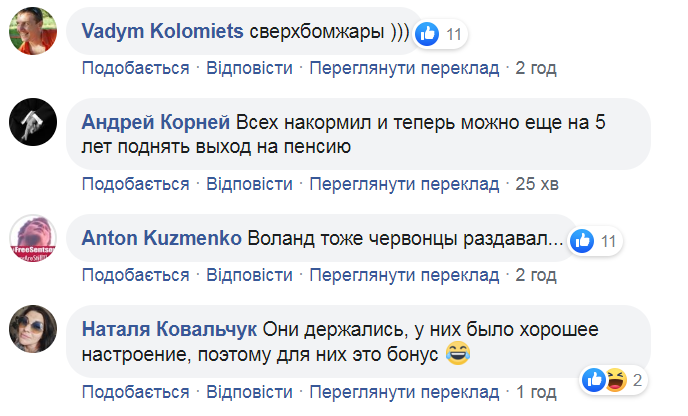688x416 pixels.
Task: Expand translation for Anton Kuzmenko's comment
Action: coord(403,275)
